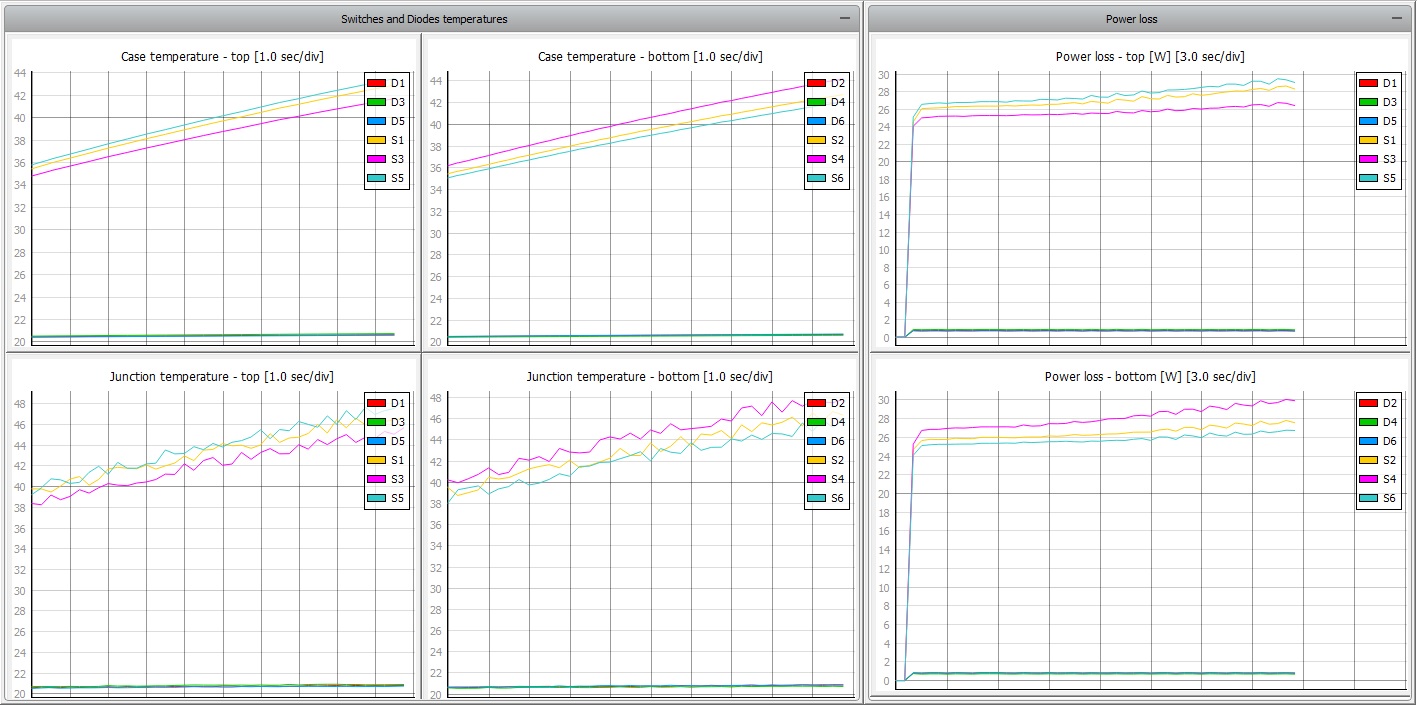This screenshot has width=1417, height=706.
Task: Collapse the Switches and Diodes temperatures panel
Action: point(845,18)
